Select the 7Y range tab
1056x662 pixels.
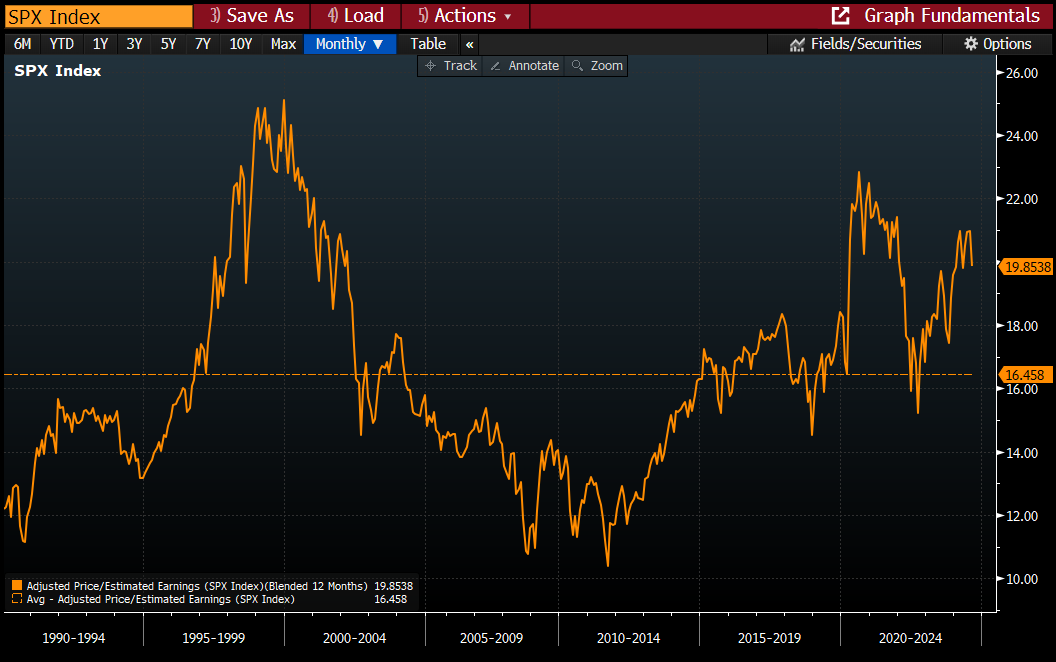point(203,44)
